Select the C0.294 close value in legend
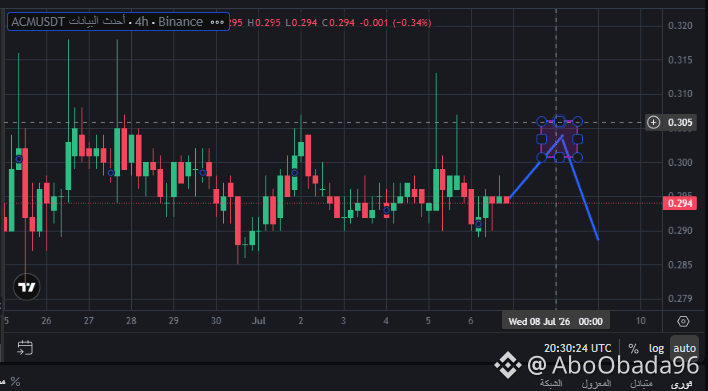Viewport: 708px width, 391px height. (338, 22)
